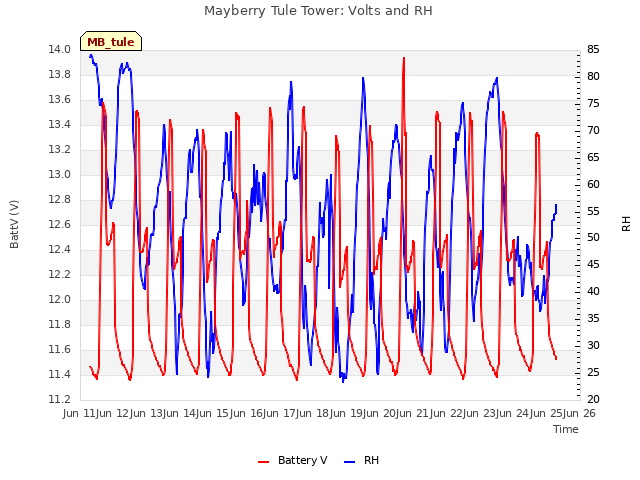The height and width of the screenshot is (480, 640).
Task: Click the chart title 'Mayberry Tule Tower: Volts and RH'
Action: (x=318, y=11)
